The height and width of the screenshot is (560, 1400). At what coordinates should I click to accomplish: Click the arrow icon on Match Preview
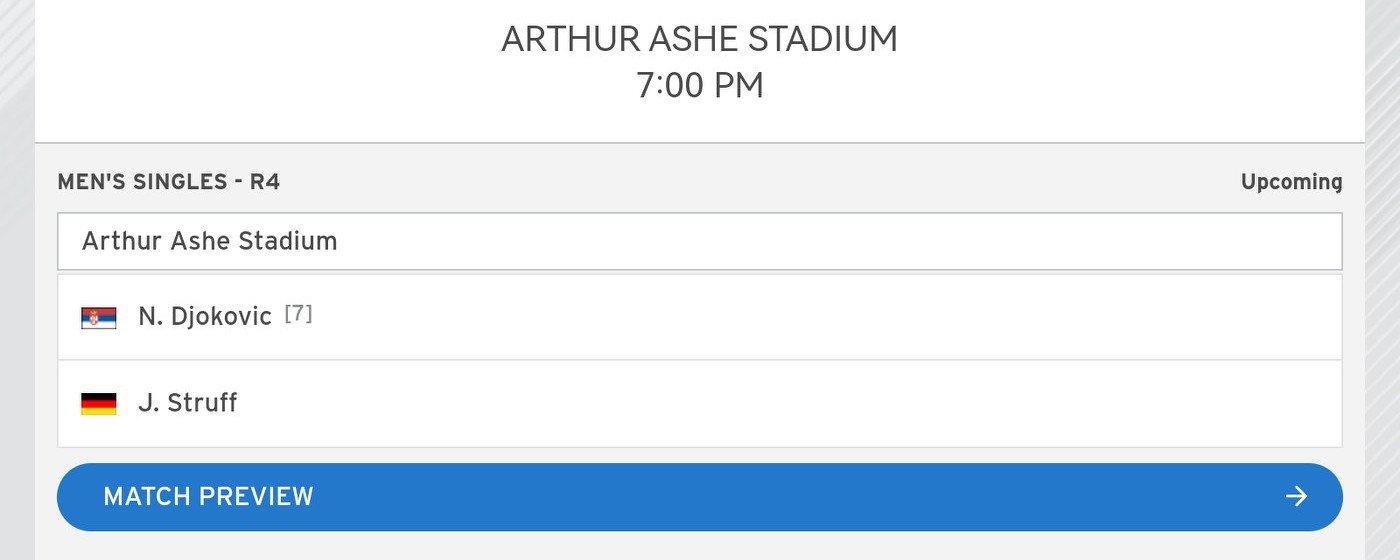click(1297, 497)
